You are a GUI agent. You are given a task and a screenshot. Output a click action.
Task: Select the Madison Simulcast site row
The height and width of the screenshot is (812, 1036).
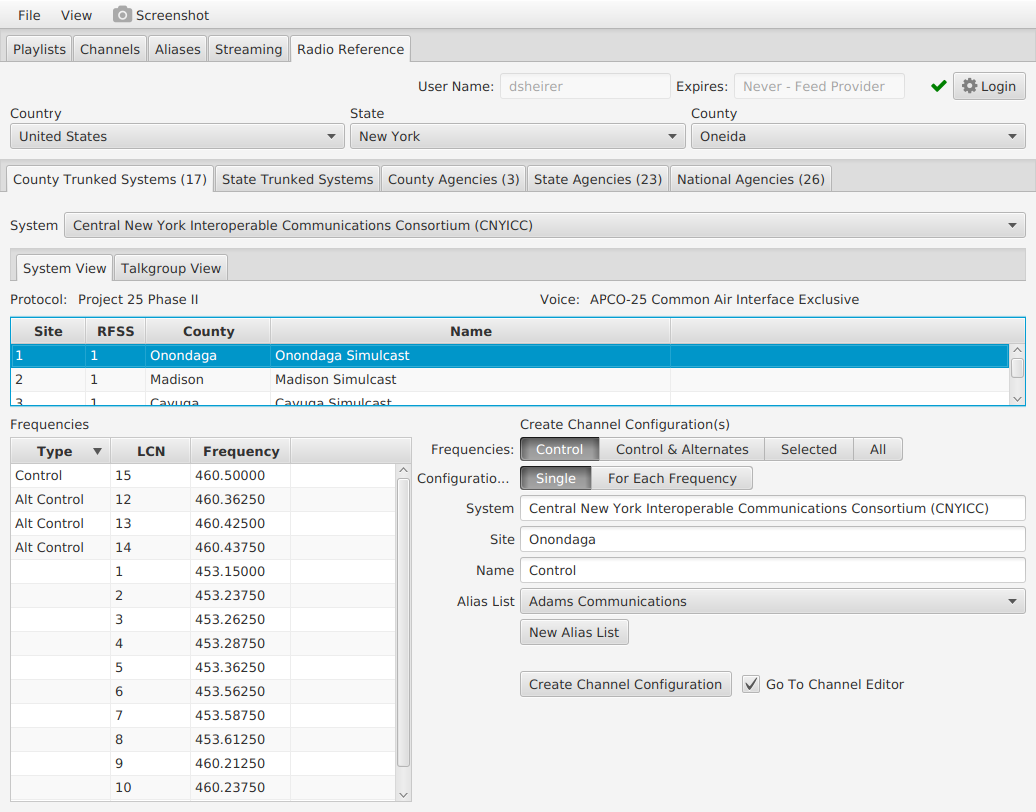[x=510, y=379]
